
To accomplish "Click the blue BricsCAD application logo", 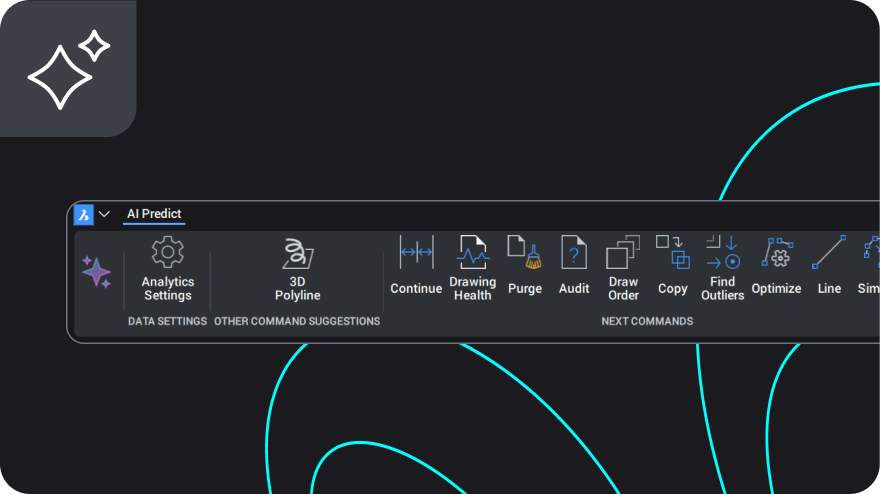I will pos(84,214).
